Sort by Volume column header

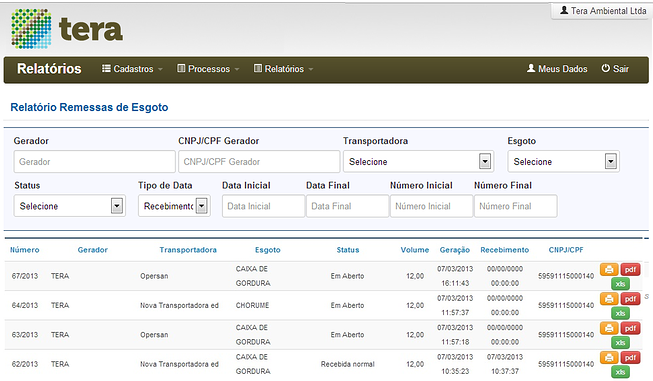(415, 250)
